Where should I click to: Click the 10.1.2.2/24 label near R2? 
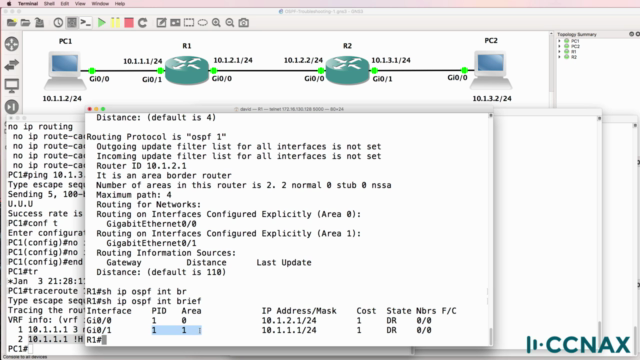pos(303,60)
